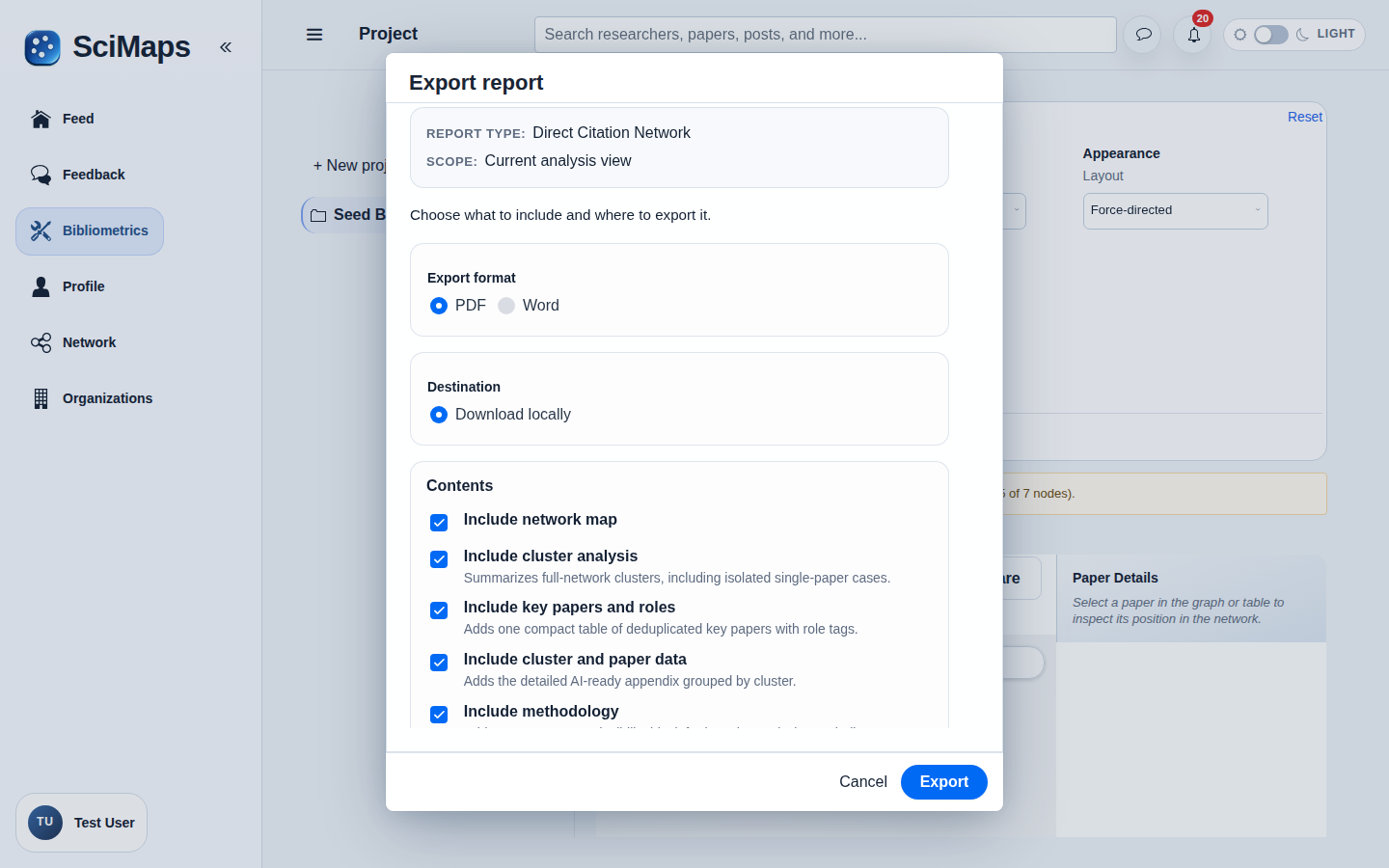Click the Direct Citation Network report type text
1389x868 pixels.
612,133
